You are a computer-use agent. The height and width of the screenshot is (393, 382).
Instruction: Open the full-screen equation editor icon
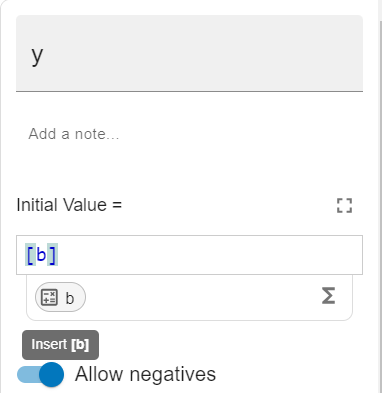[x=344, y=205]
